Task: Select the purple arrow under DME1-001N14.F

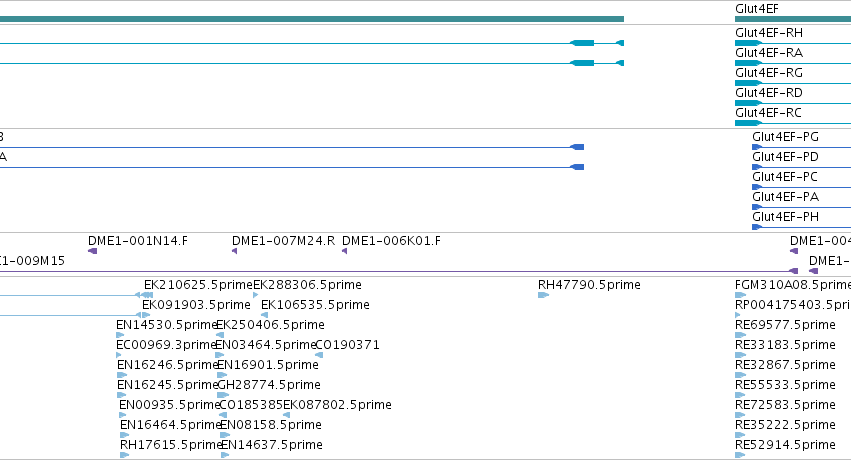Action: pyautogui.click(x=92, y=251)
